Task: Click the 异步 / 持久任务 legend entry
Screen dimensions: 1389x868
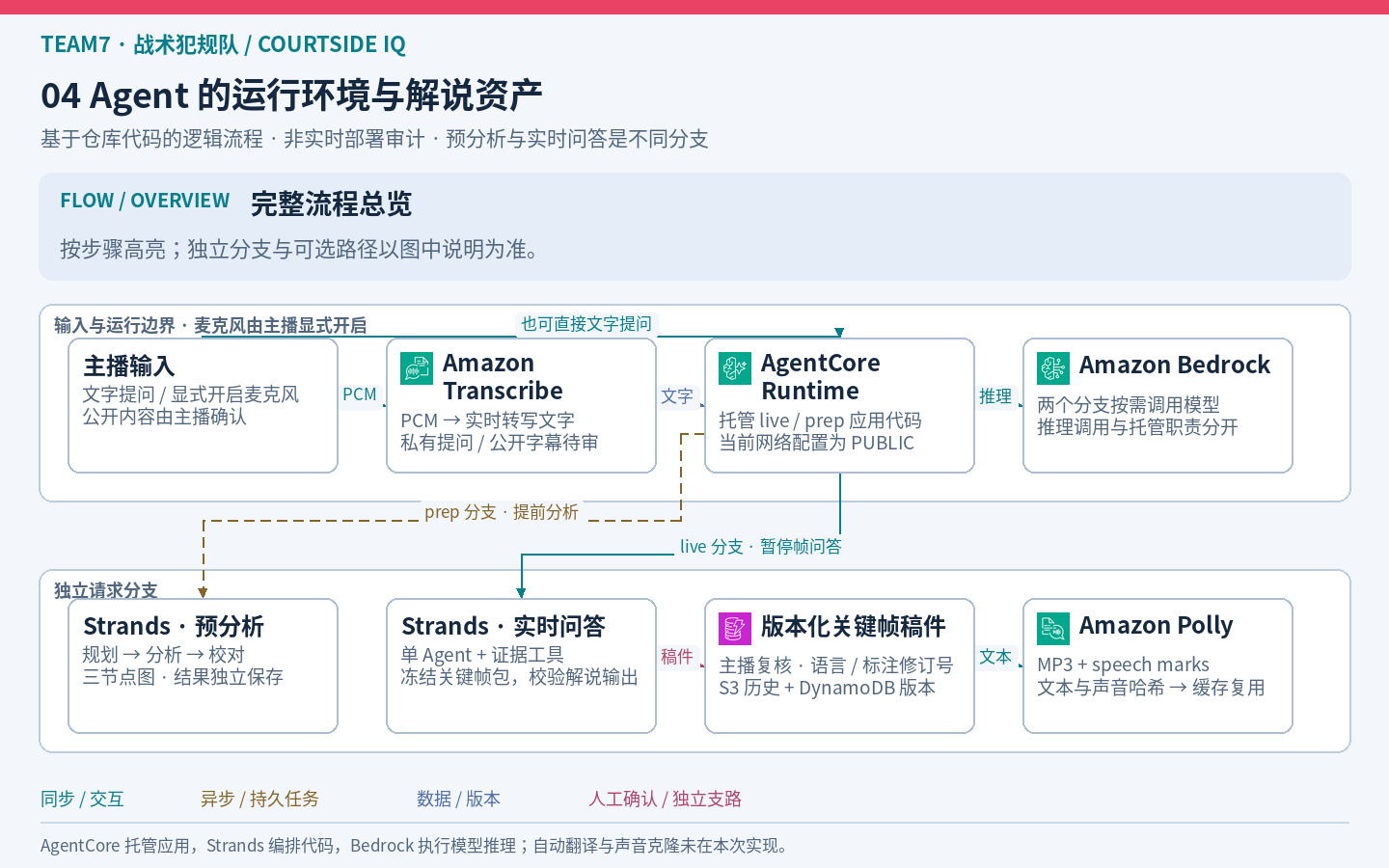Action: click(x=259, y=799)
